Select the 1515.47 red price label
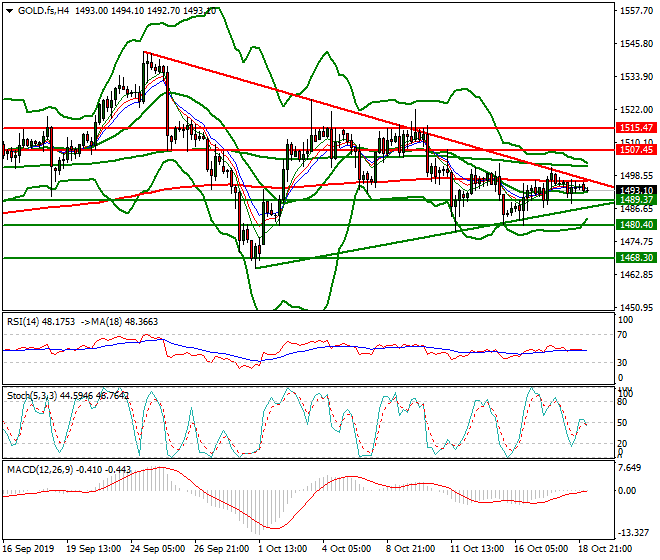 636,128
